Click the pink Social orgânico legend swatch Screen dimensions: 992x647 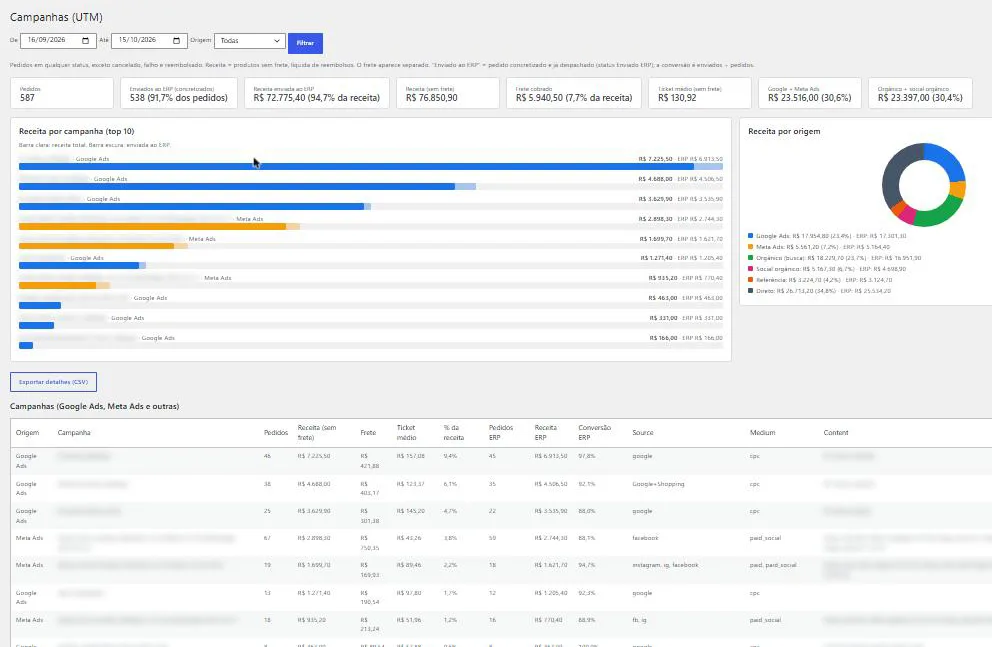(x=751, y=269)
